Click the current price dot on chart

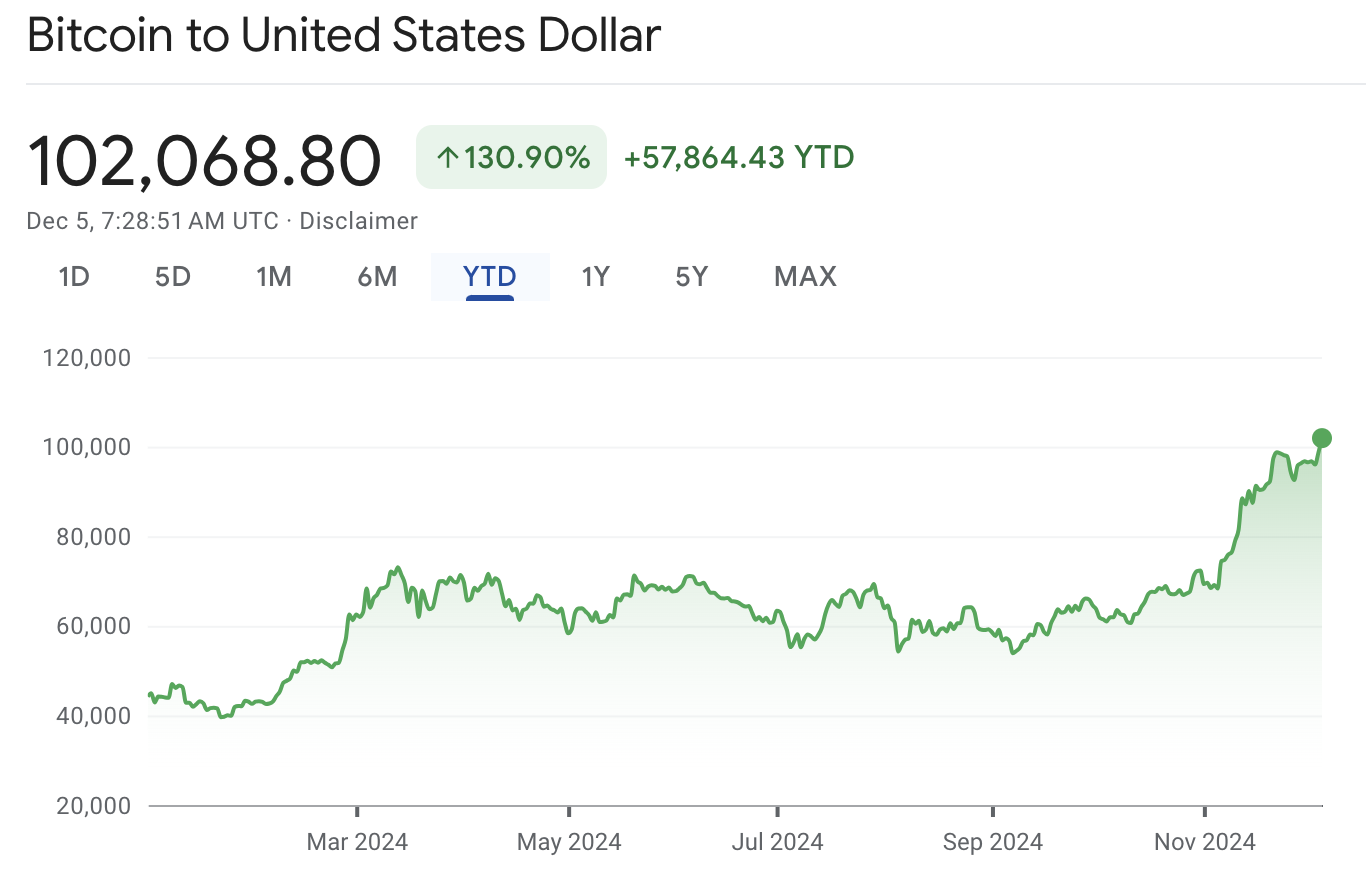coord(1322,438)
